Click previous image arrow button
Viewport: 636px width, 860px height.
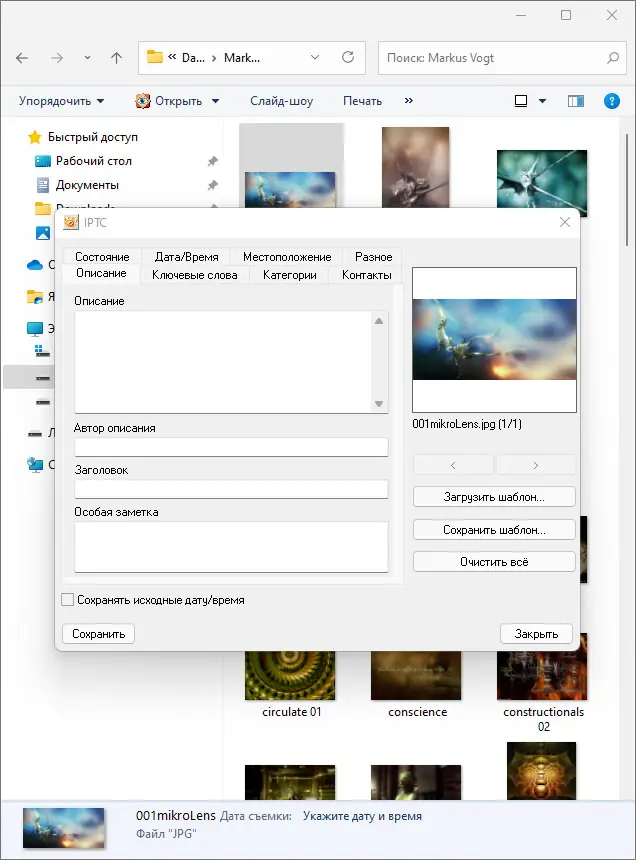pyautogui.click(x=453, y=465)
